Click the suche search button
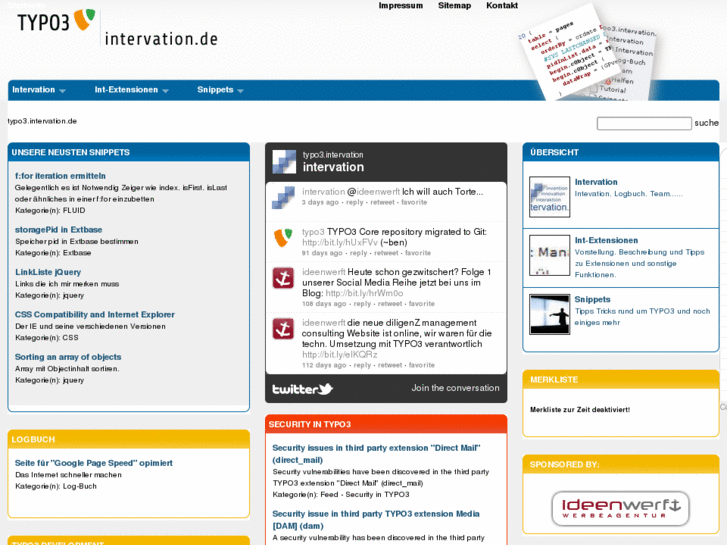 click(x=706, y=123)
